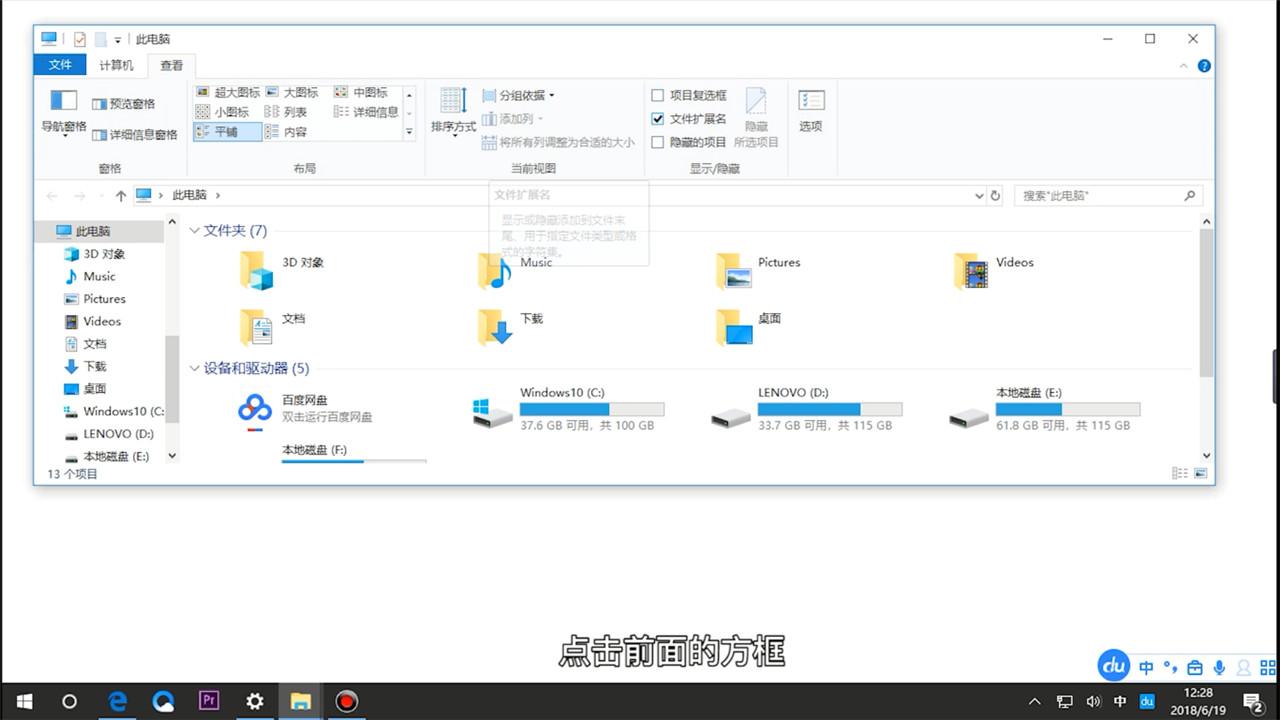Go up one level with up arrow
The height and width of the screenshot is (720, 1280).
pyautogui.click(x=121, y=196)
